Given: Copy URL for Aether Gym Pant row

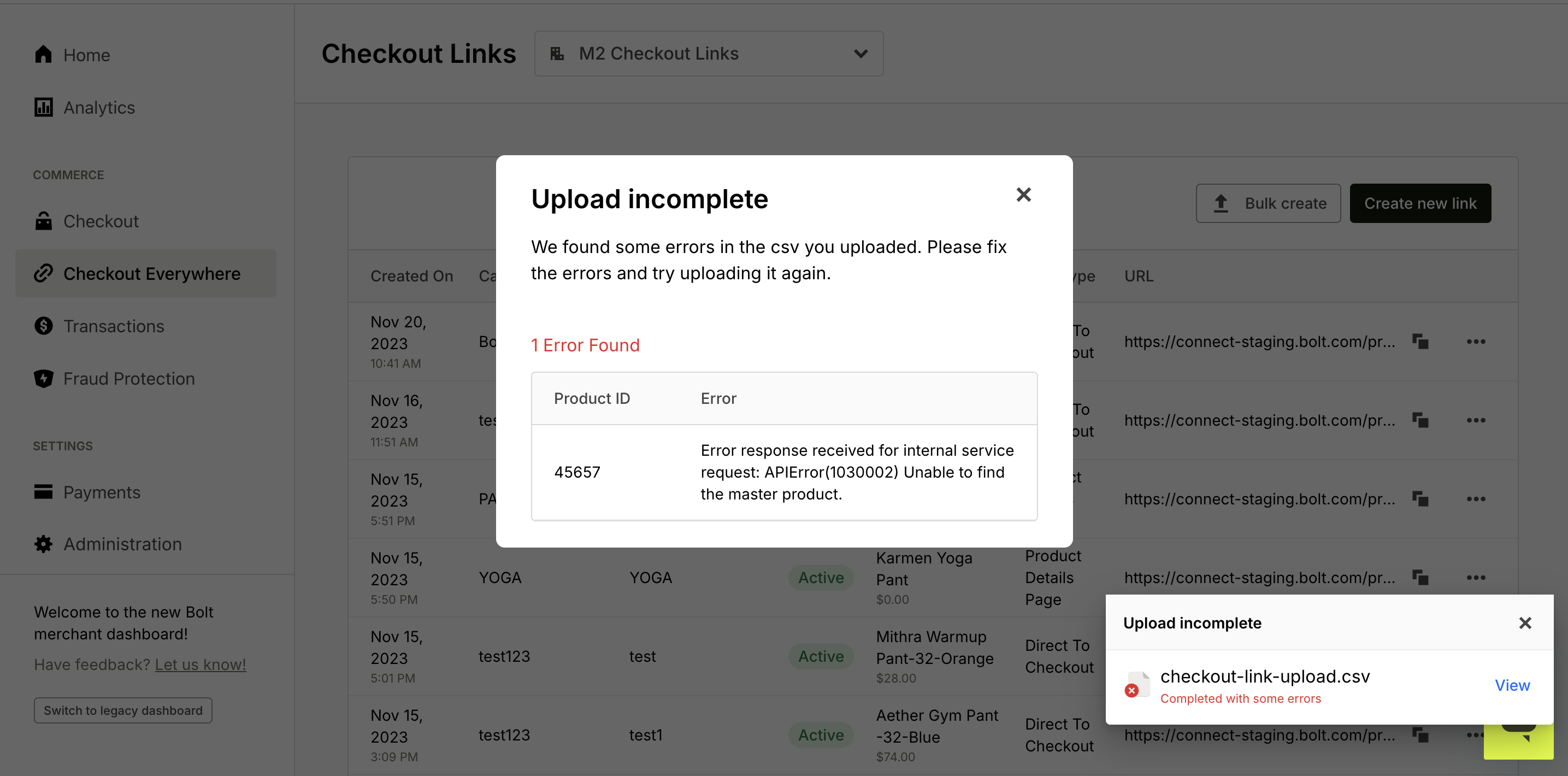Looking at the screenshot, I should (x=1420, y=735).
